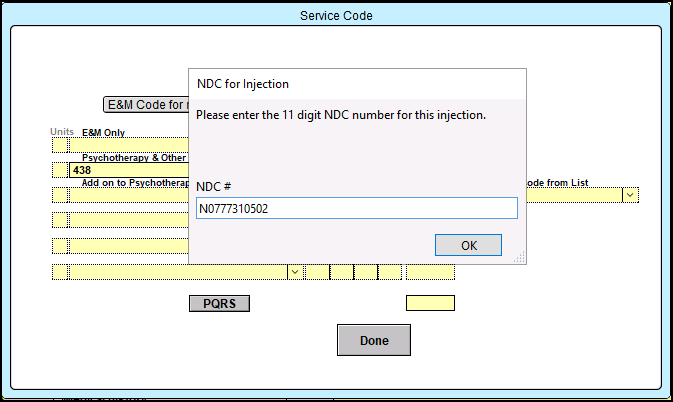Click the Psychotherapy field showing 438

coord(128,170)
